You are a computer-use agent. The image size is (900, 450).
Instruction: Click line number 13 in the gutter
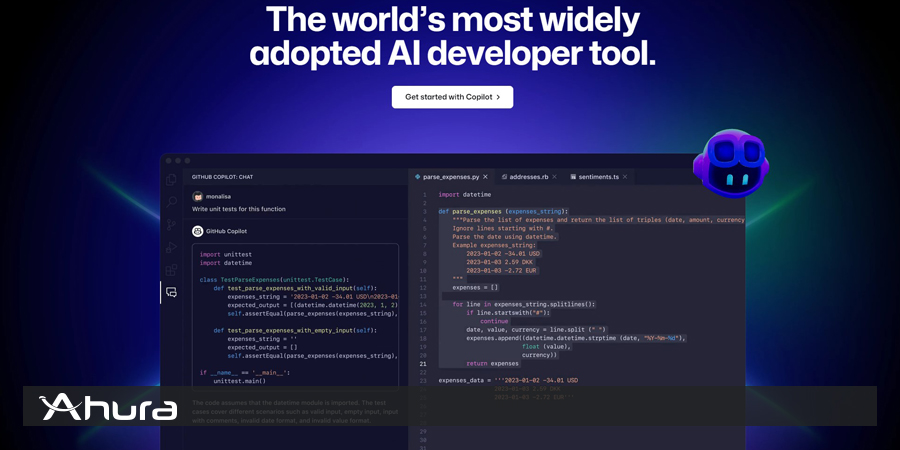(423, 296)
